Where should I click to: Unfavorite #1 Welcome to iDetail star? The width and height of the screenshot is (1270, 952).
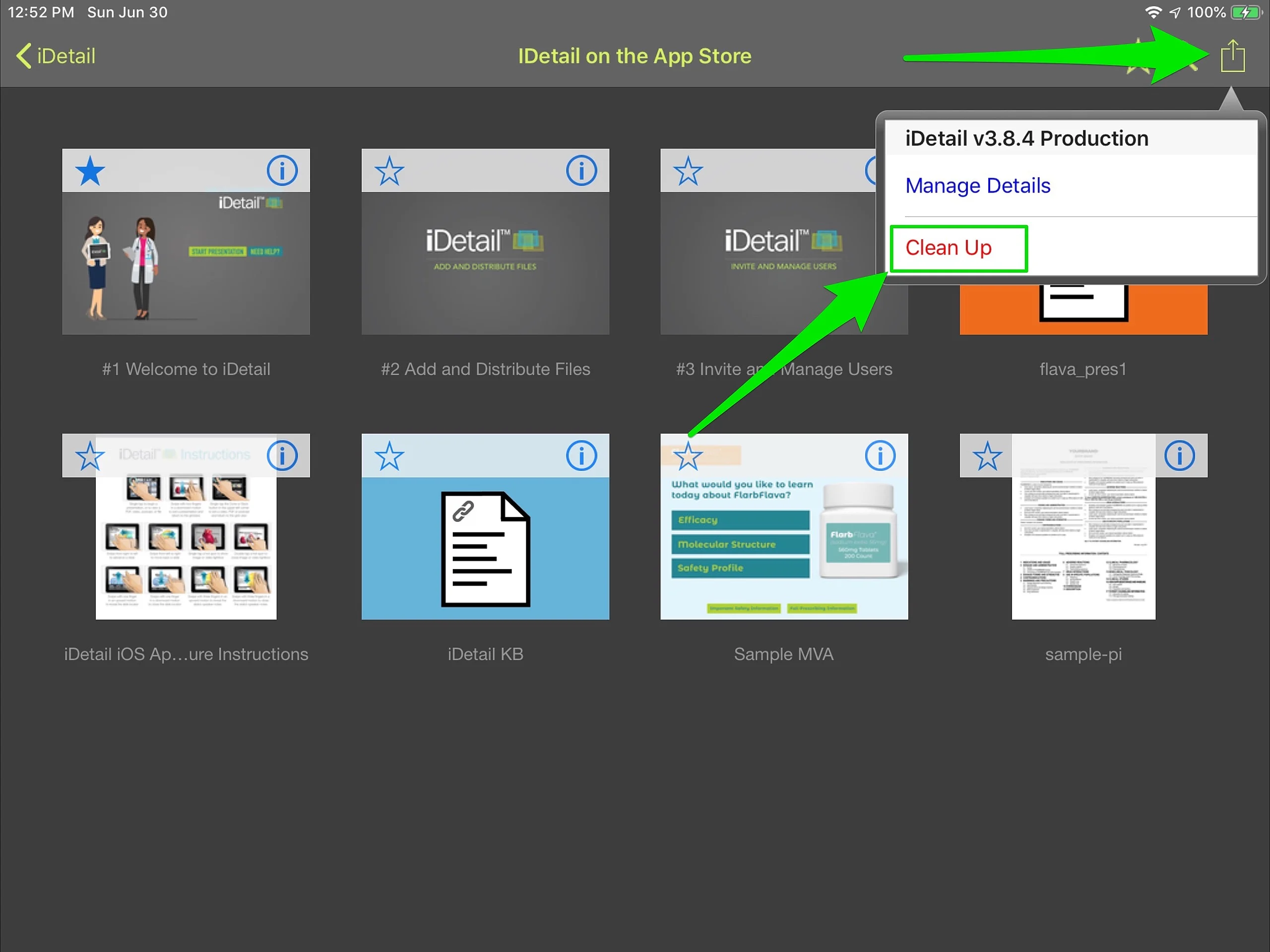pos(90,171)
